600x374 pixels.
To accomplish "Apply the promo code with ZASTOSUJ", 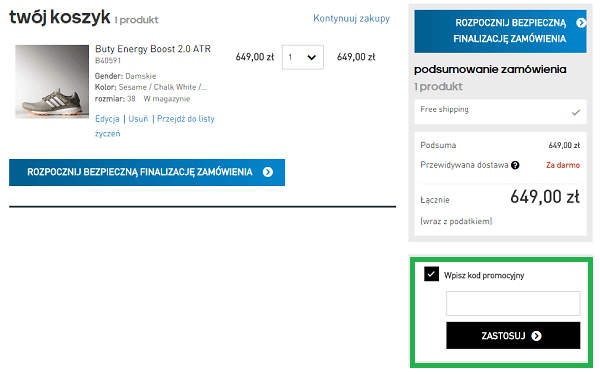I will pyautogui.click(x=513, y=336).
